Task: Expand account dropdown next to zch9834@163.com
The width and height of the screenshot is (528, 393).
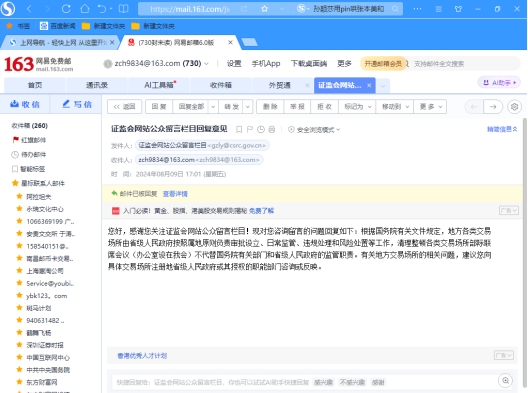Action: click(x=206, y=64)
